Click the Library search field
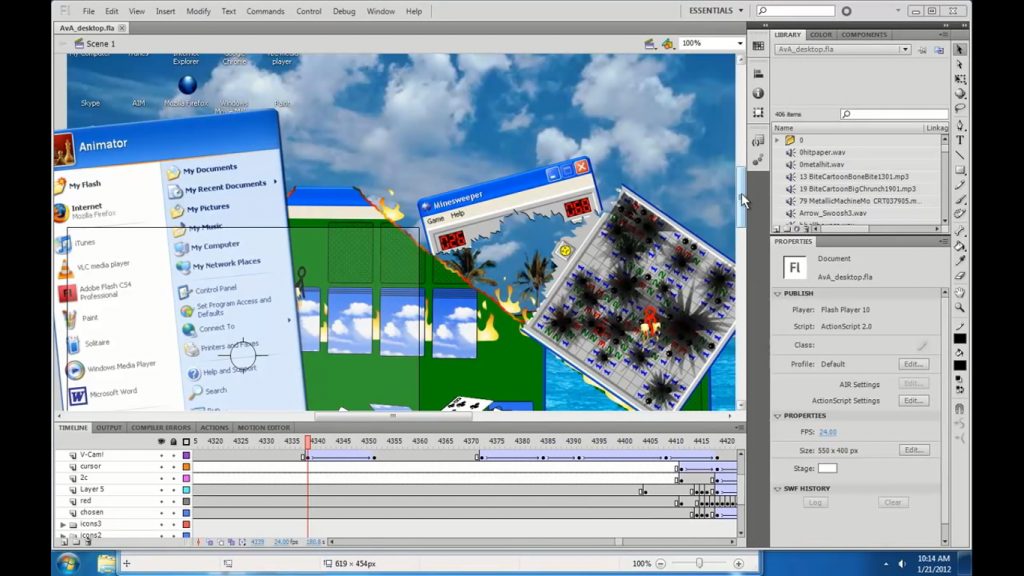Screen dimensions: 1024x576 point(894,114)
